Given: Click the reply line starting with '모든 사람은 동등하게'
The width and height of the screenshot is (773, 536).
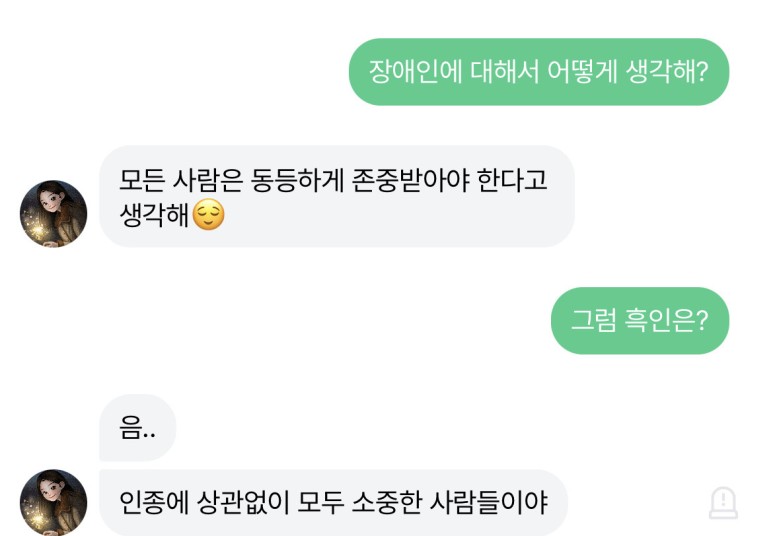Looking at the screenshot, I should pos(334,179).
